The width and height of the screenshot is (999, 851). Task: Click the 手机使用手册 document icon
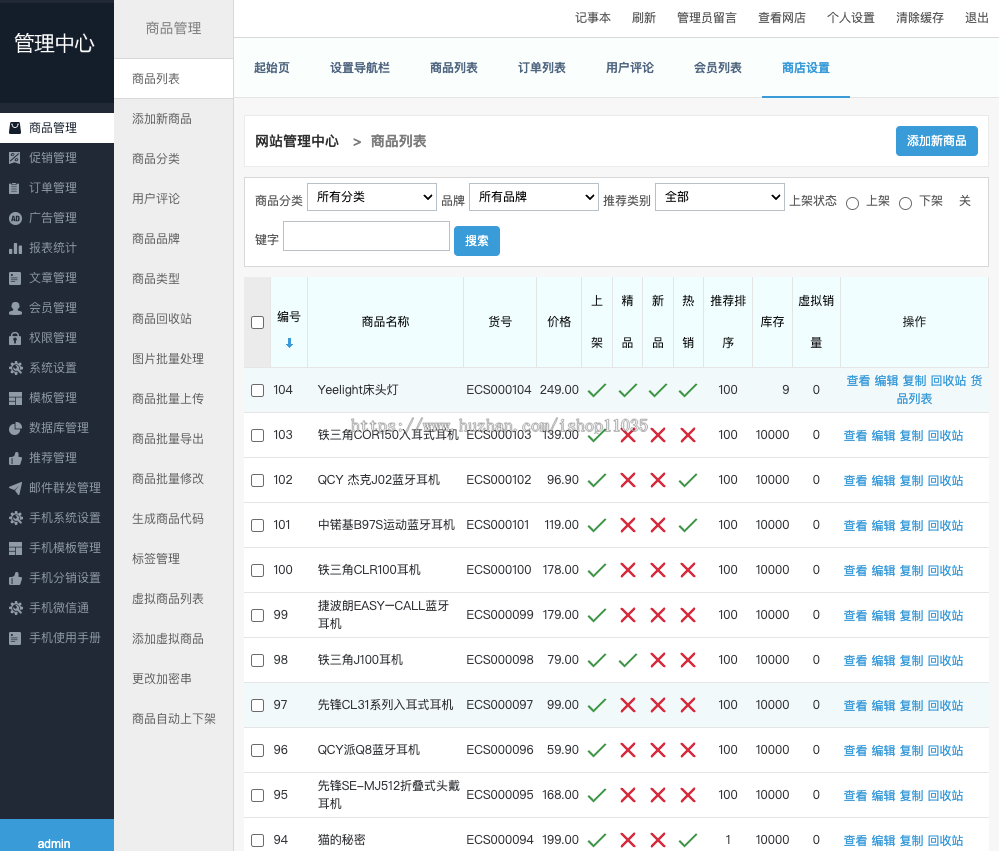tap(15, 638)
